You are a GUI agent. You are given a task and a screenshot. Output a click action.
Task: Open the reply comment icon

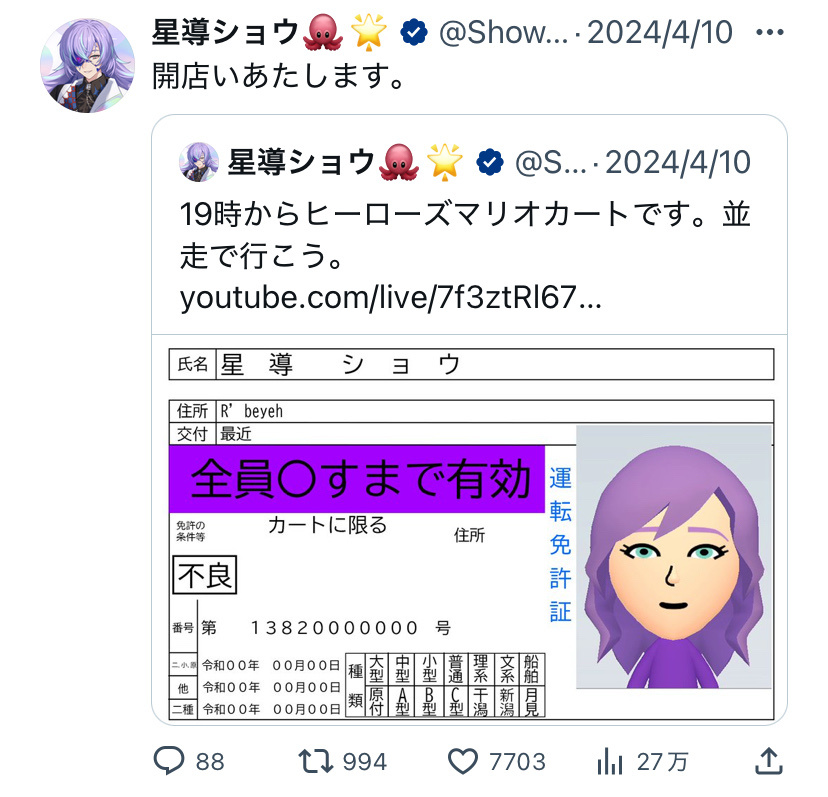pos(168,760)
